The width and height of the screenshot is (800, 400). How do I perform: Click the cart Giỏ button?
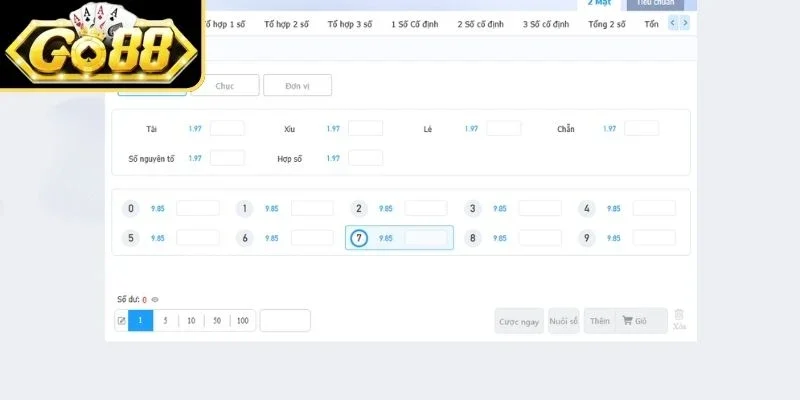634,321
